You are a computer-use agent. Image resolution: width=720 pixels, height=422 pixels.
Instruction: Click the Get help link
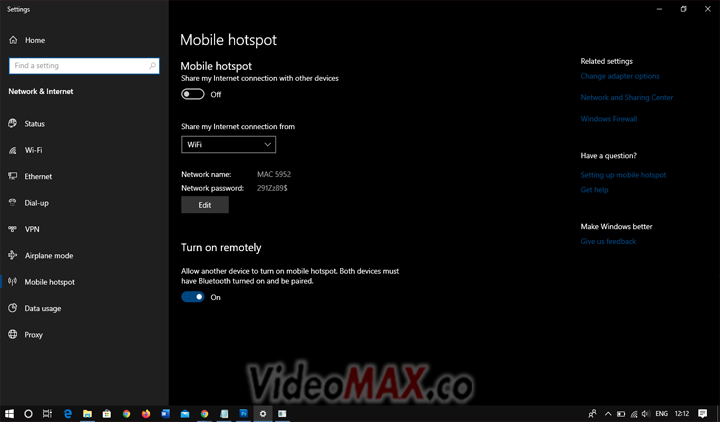[x=594, y=190]
